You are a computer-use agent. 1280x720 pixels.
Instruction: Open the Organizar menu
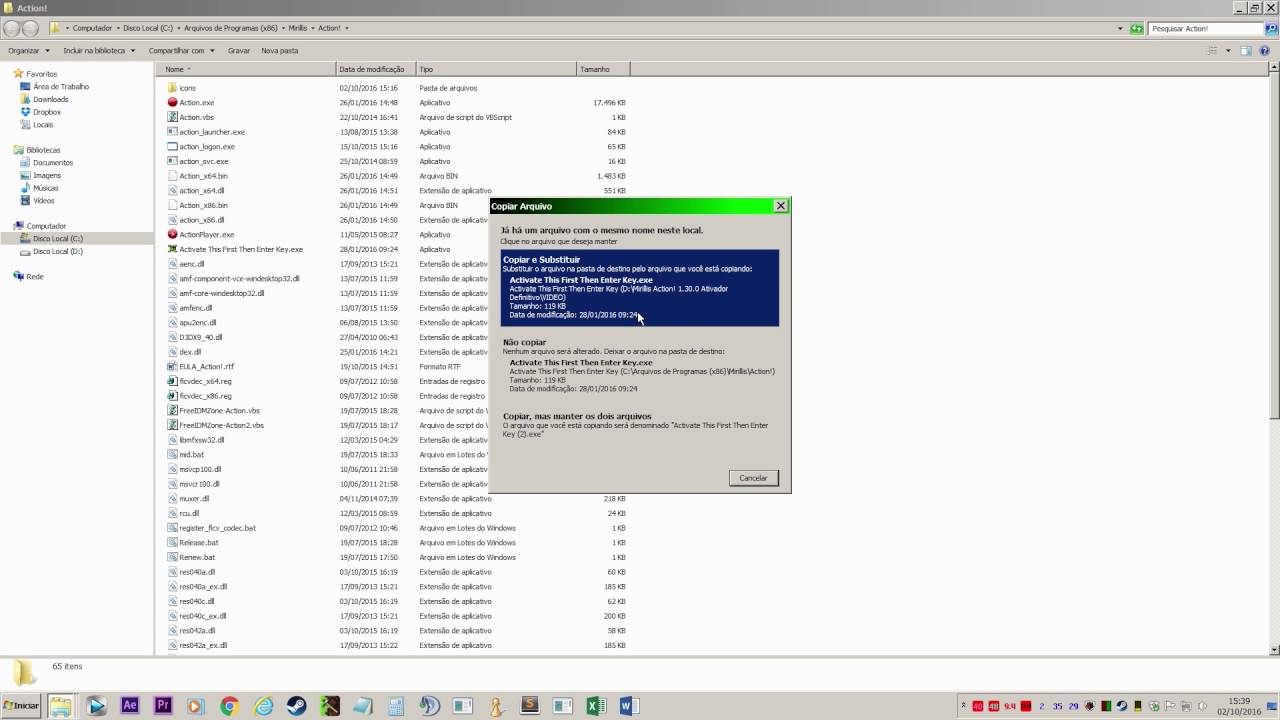point(28,50)
